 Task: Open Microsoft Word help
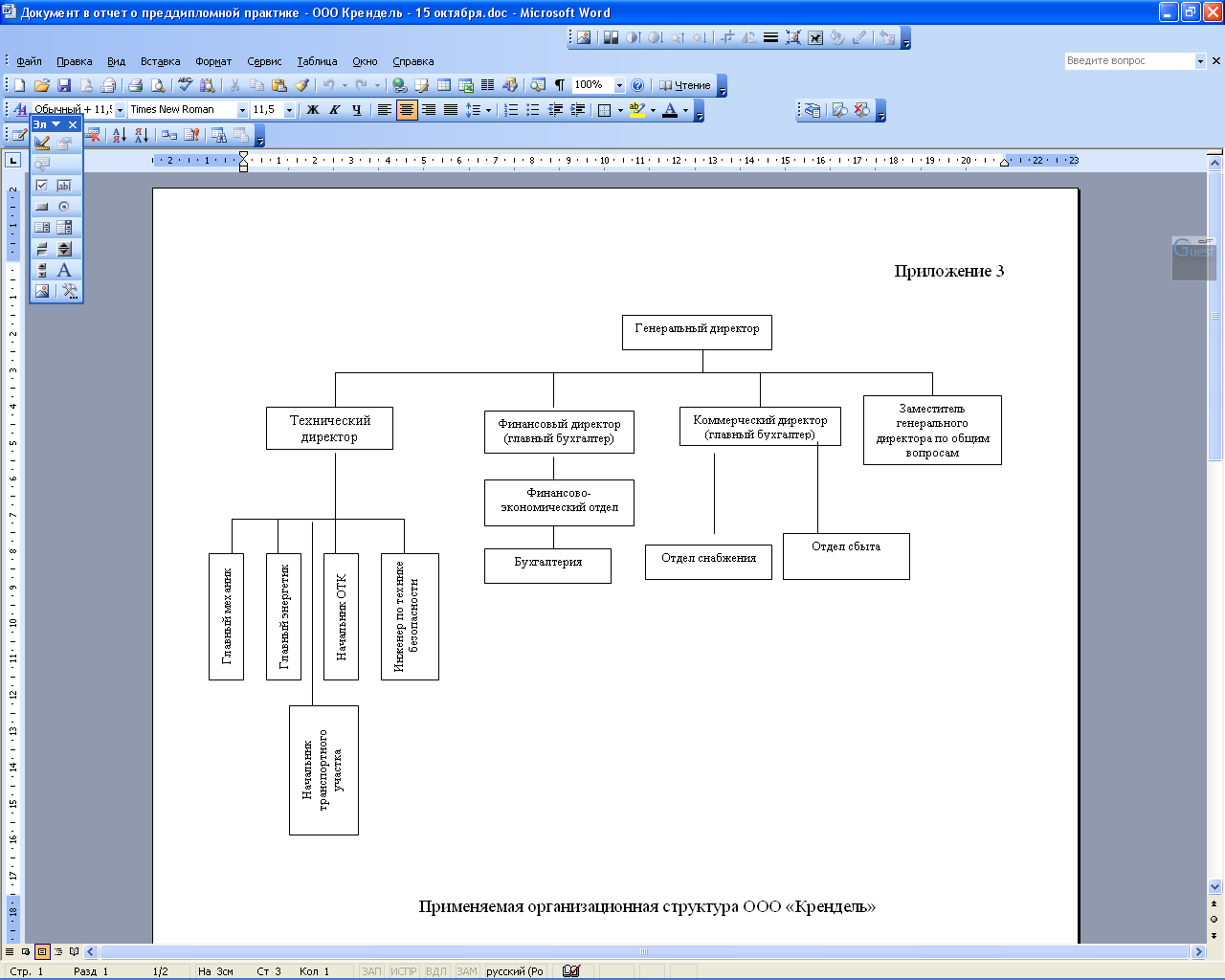tap(638, 85)
